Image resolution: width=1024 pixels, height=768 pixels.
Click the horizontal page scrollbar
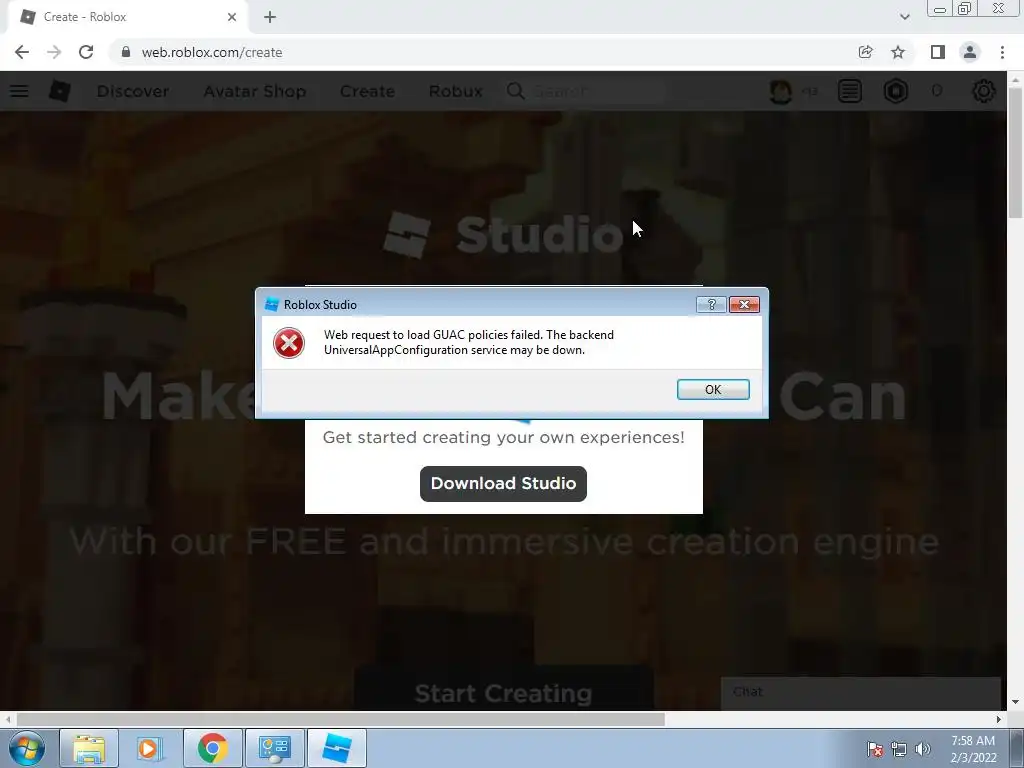[340, 719]
